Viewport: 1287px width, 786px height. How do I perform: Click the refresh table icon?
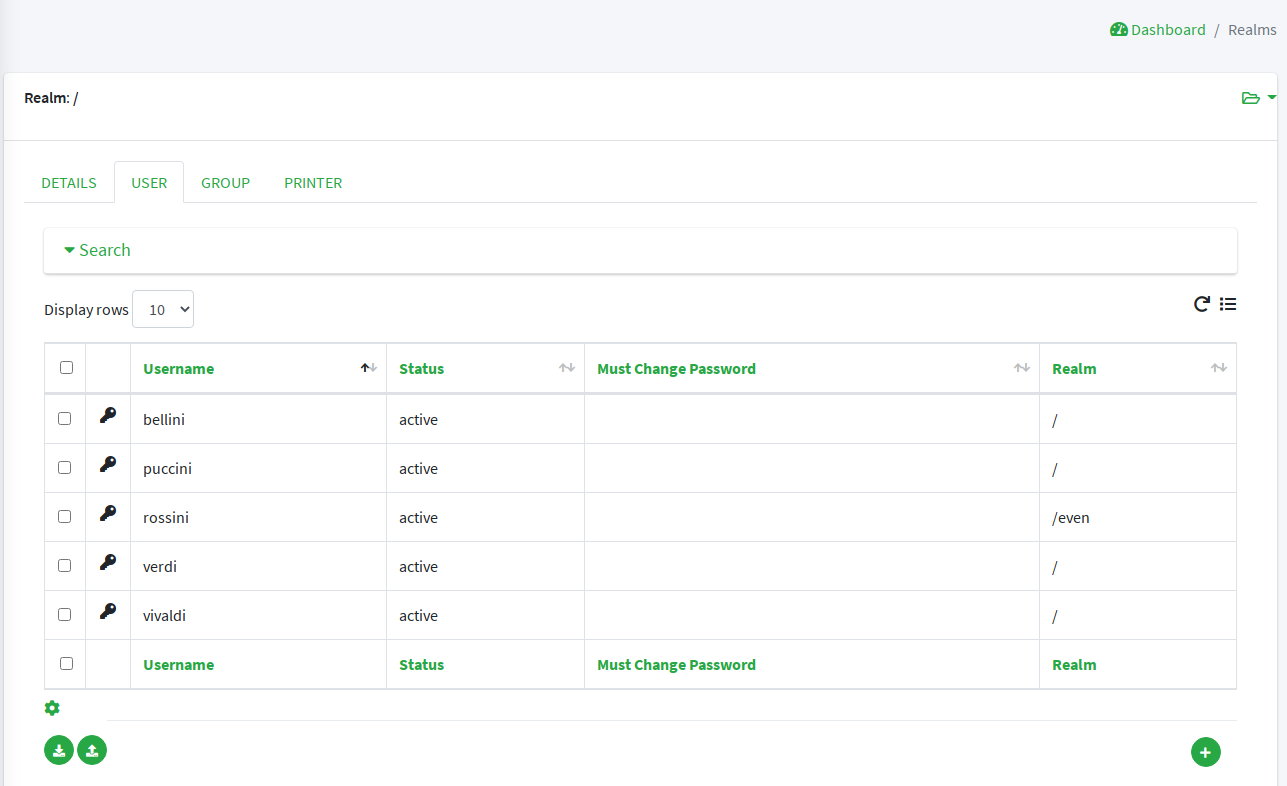[x=1202, y=304]
